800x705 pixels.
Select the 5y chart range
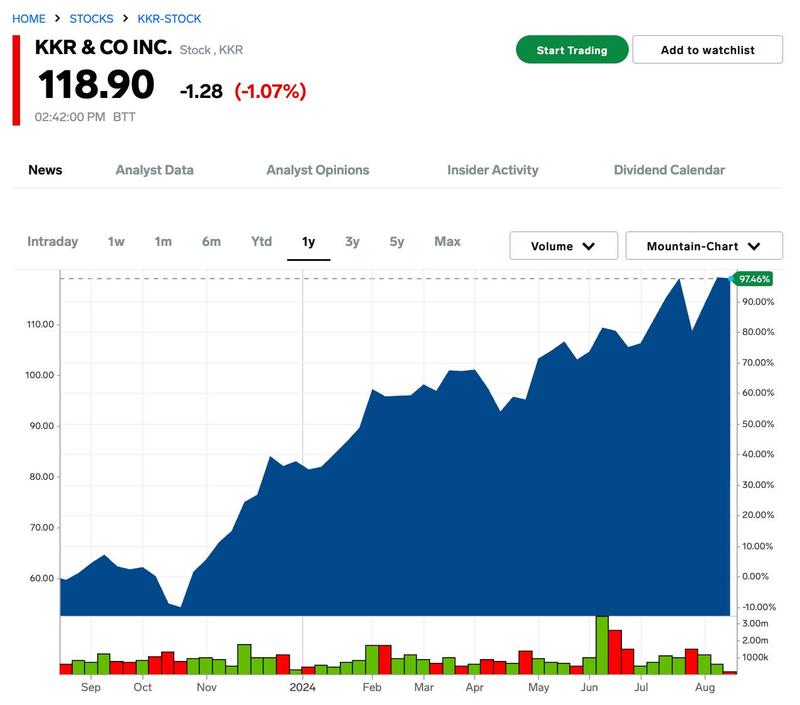click(x=397, y=241)
